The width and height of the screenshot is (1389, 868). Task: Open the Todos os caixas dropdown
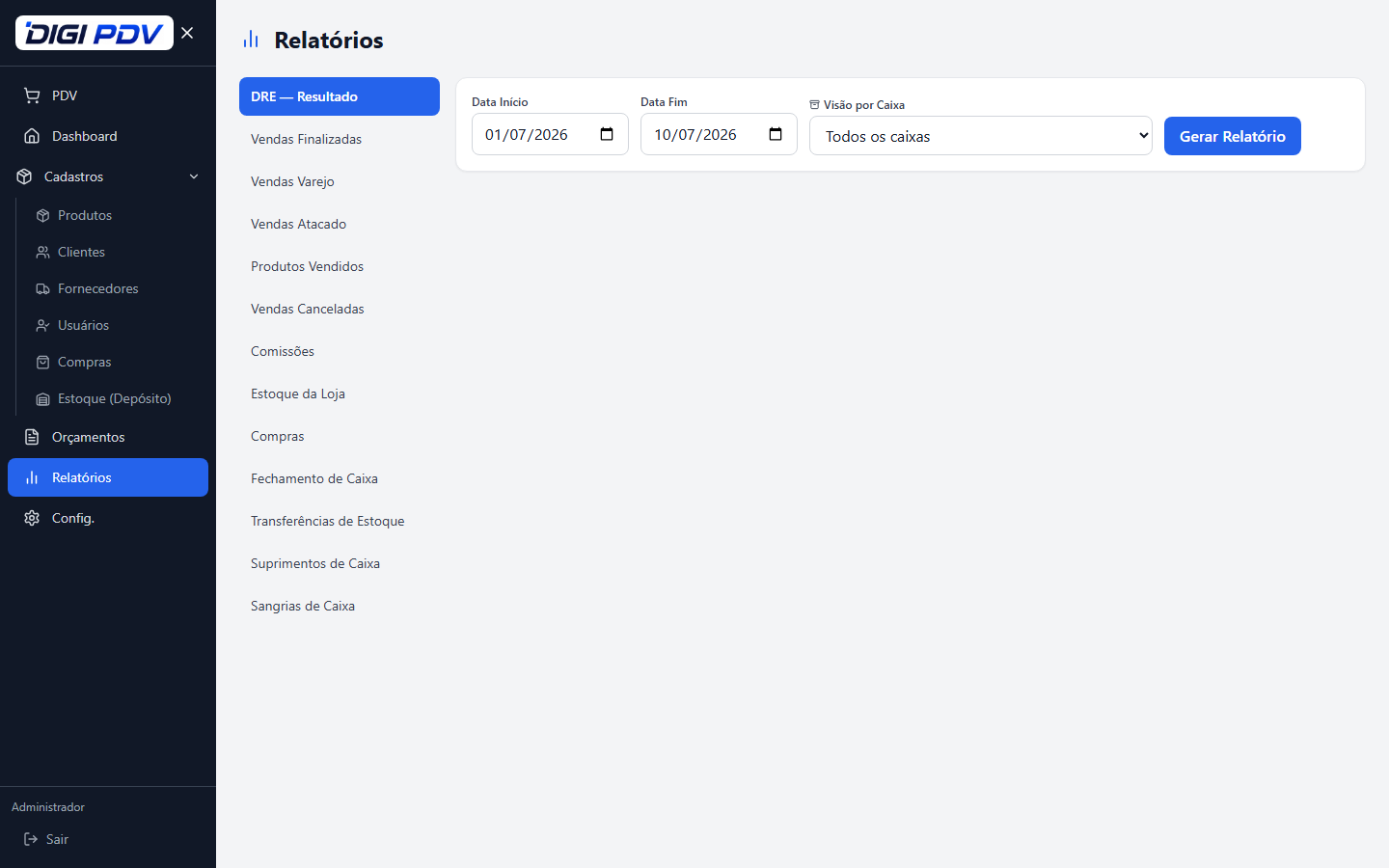(x=981, y=136)
